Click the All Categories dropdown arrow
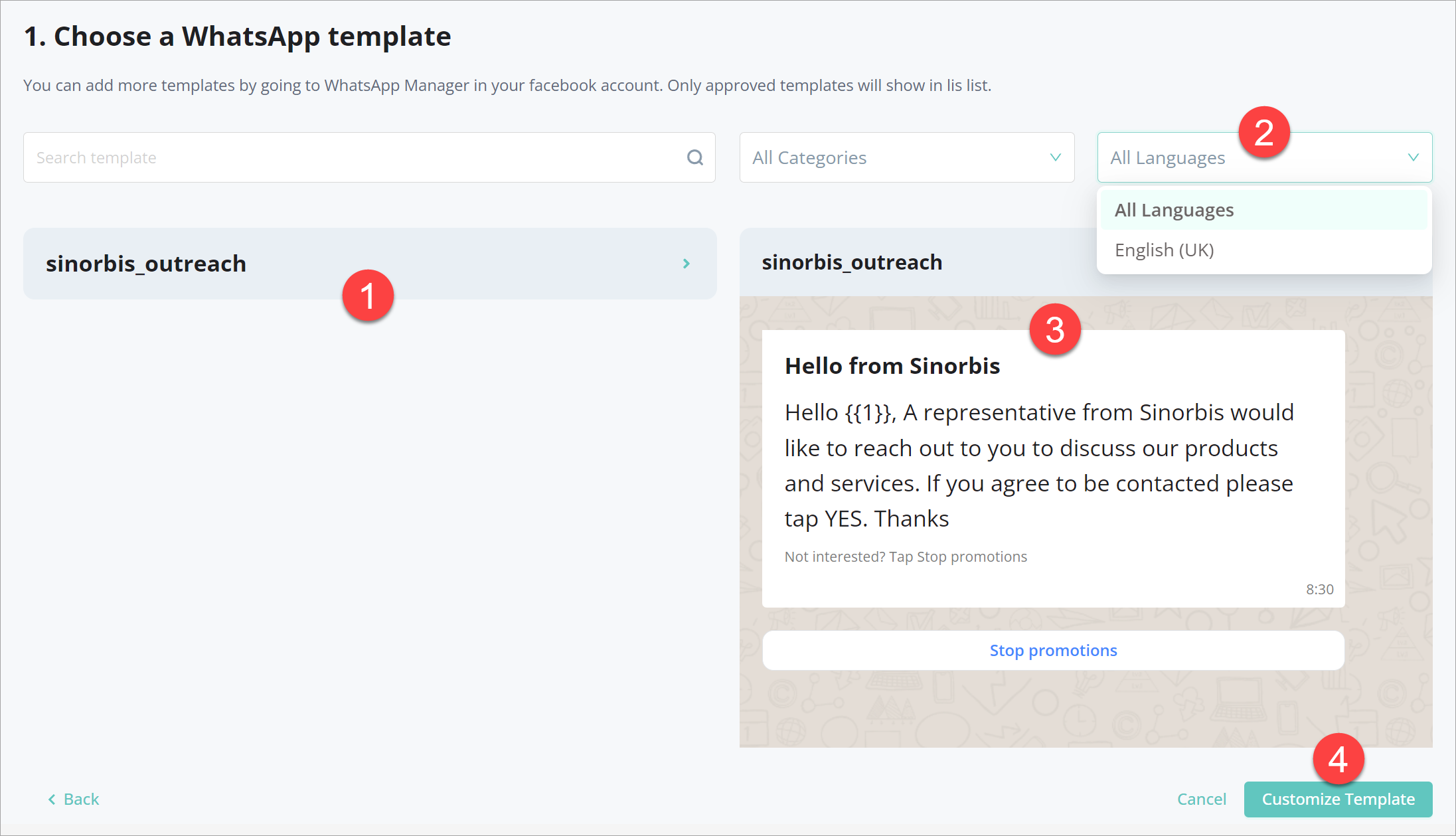The image size is (1456, 836). click(1055, 157)
